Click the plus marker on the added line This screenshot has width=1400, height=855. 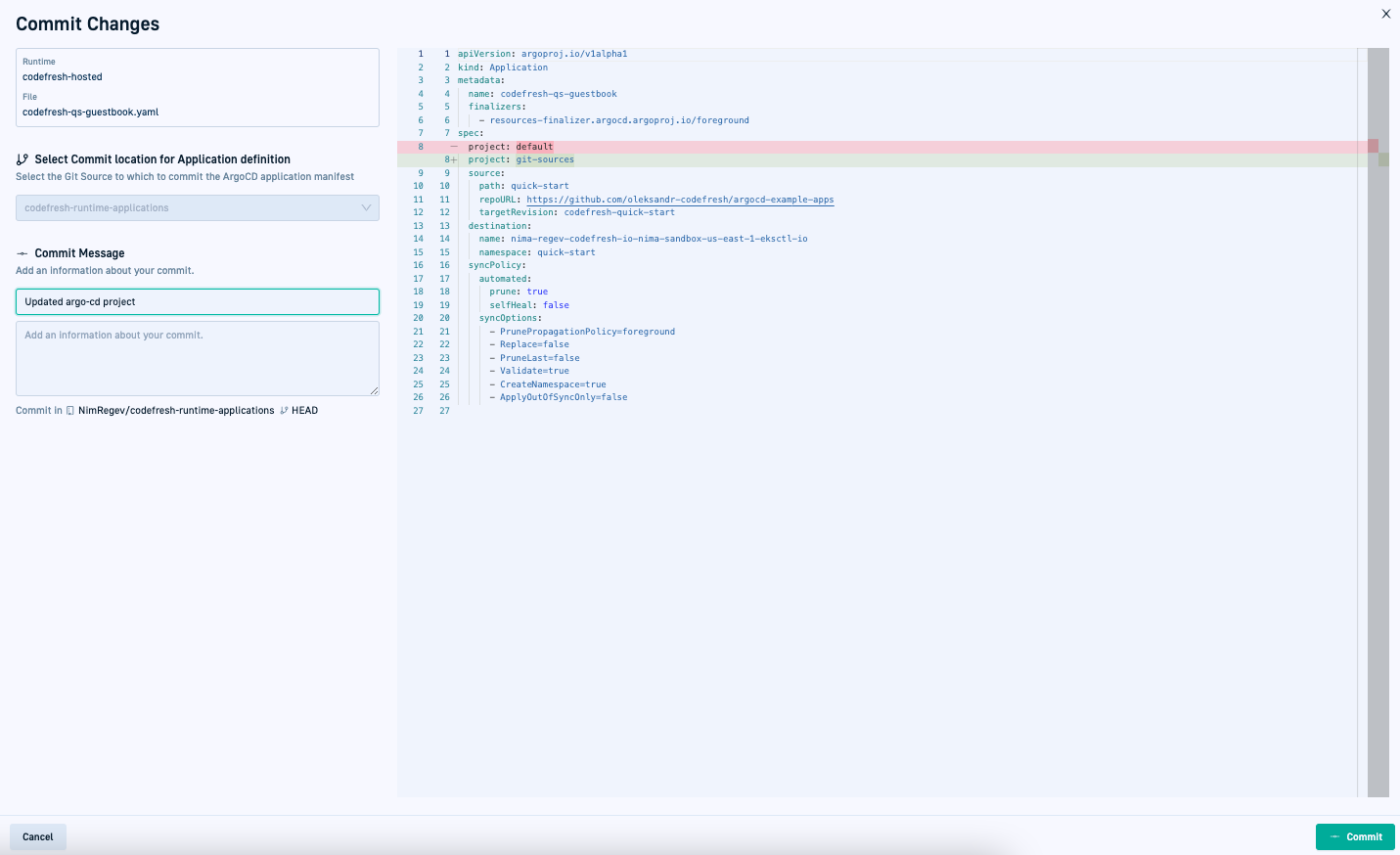coord(454,159)
